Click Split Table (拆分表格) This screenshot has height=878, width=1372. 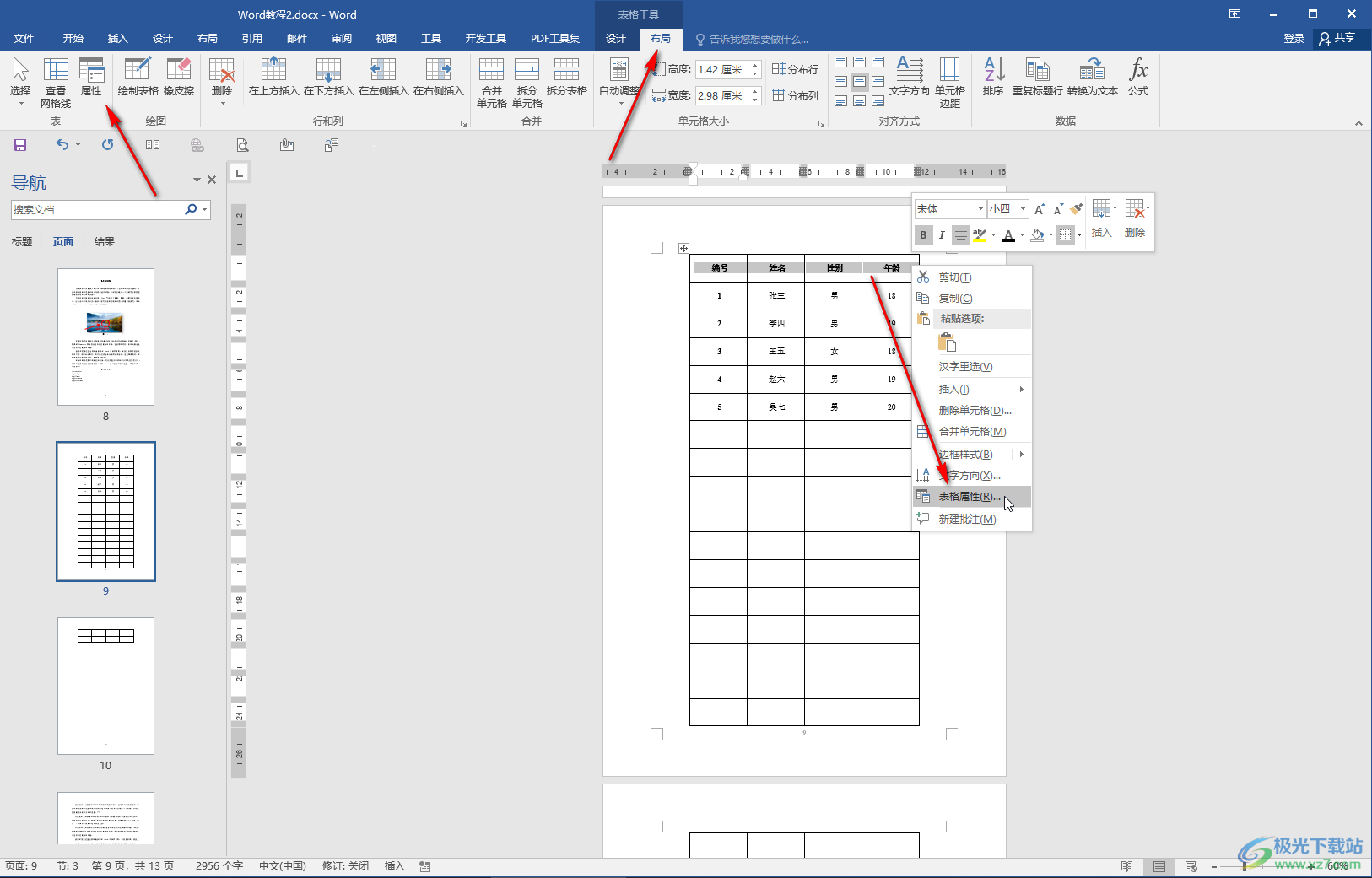coord(566,77)
